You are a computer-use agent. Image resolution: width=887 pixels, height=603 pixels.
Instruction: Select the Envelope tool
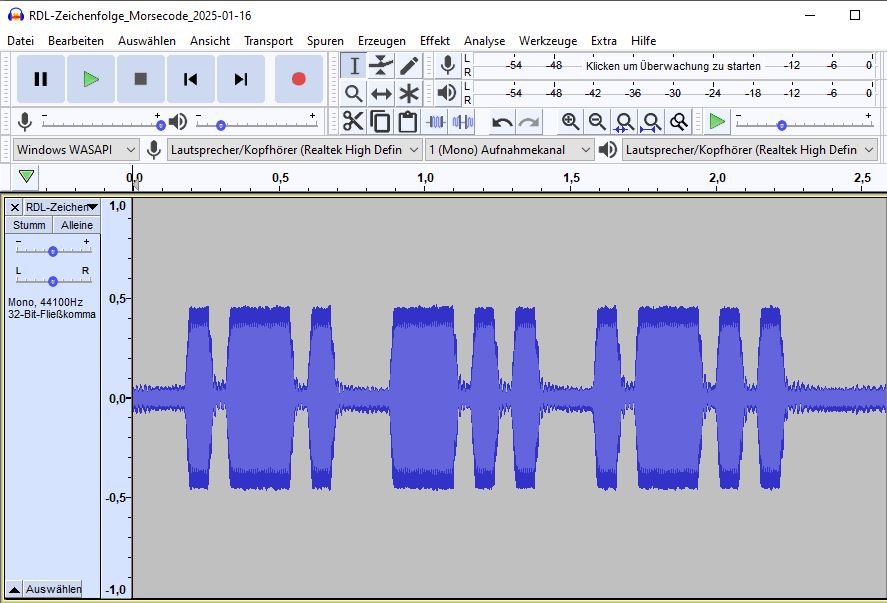click(381, 66)
